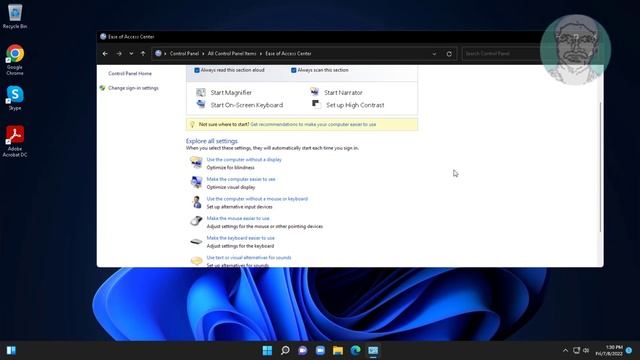This screenshot has width=640, height=360.
Task: Choose Start On-Screen Keyboard
Action: (247, 105)
